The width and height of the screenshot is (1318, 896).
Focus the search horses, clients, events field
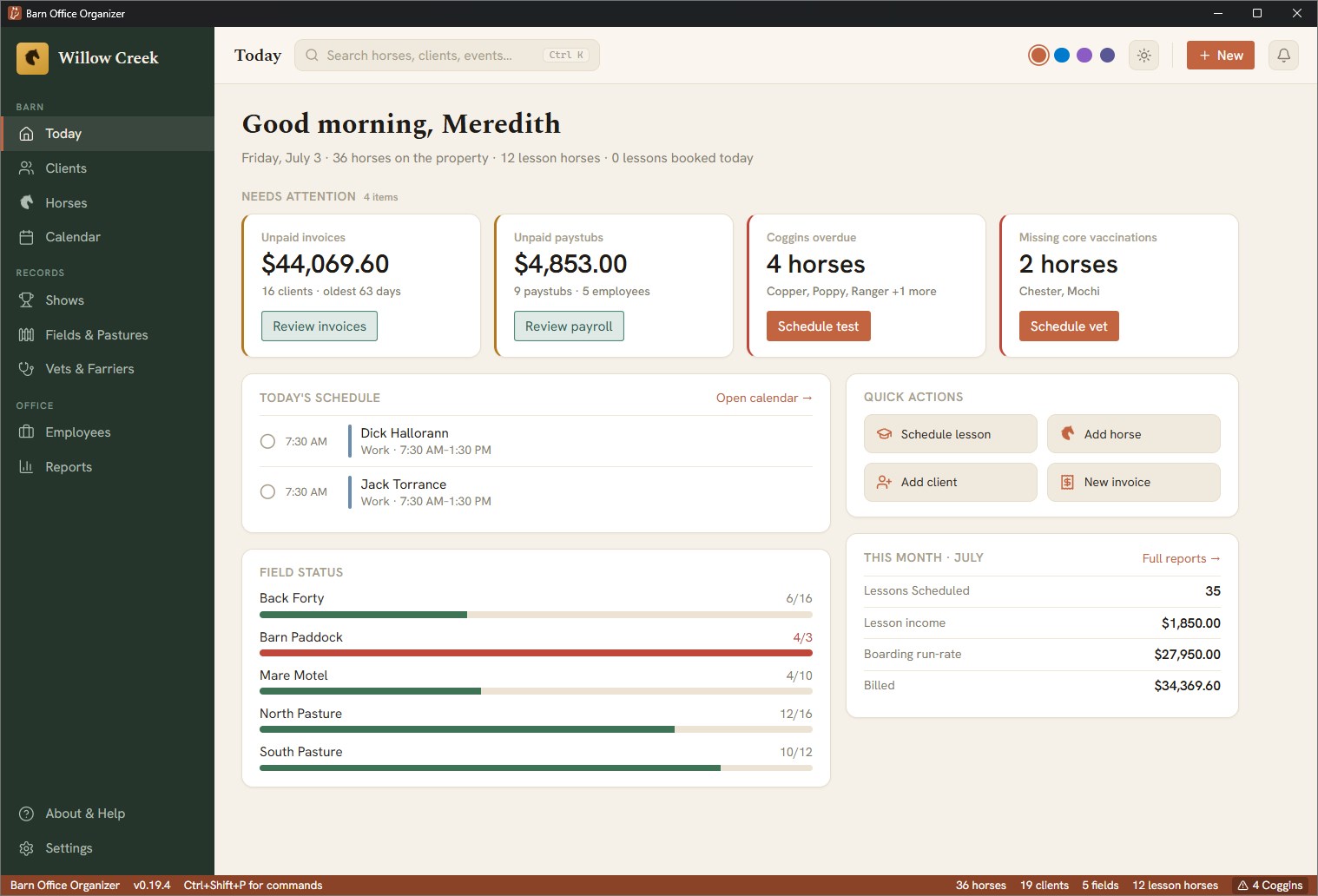click(x=446, y=56)
